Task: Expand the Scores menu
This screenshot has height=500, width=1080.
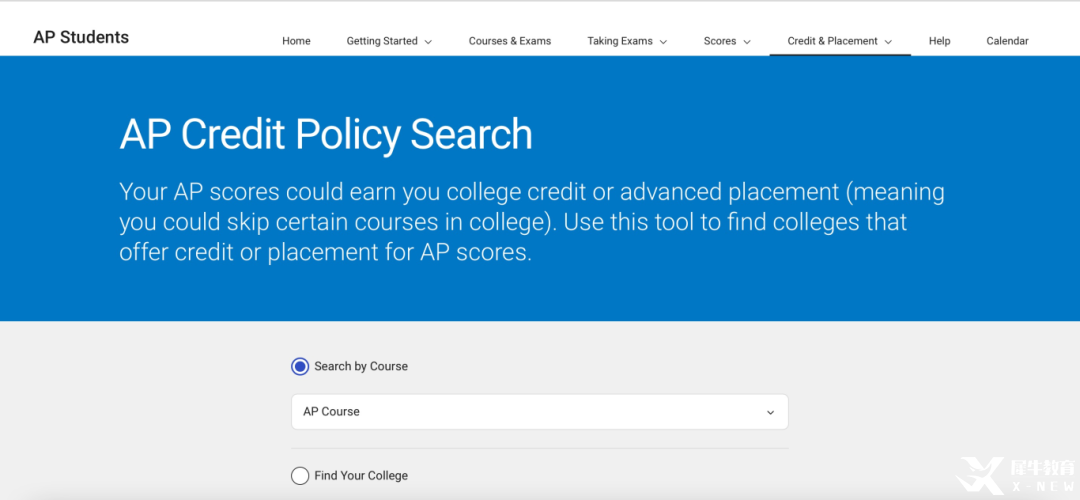Action: click(727, 41)
